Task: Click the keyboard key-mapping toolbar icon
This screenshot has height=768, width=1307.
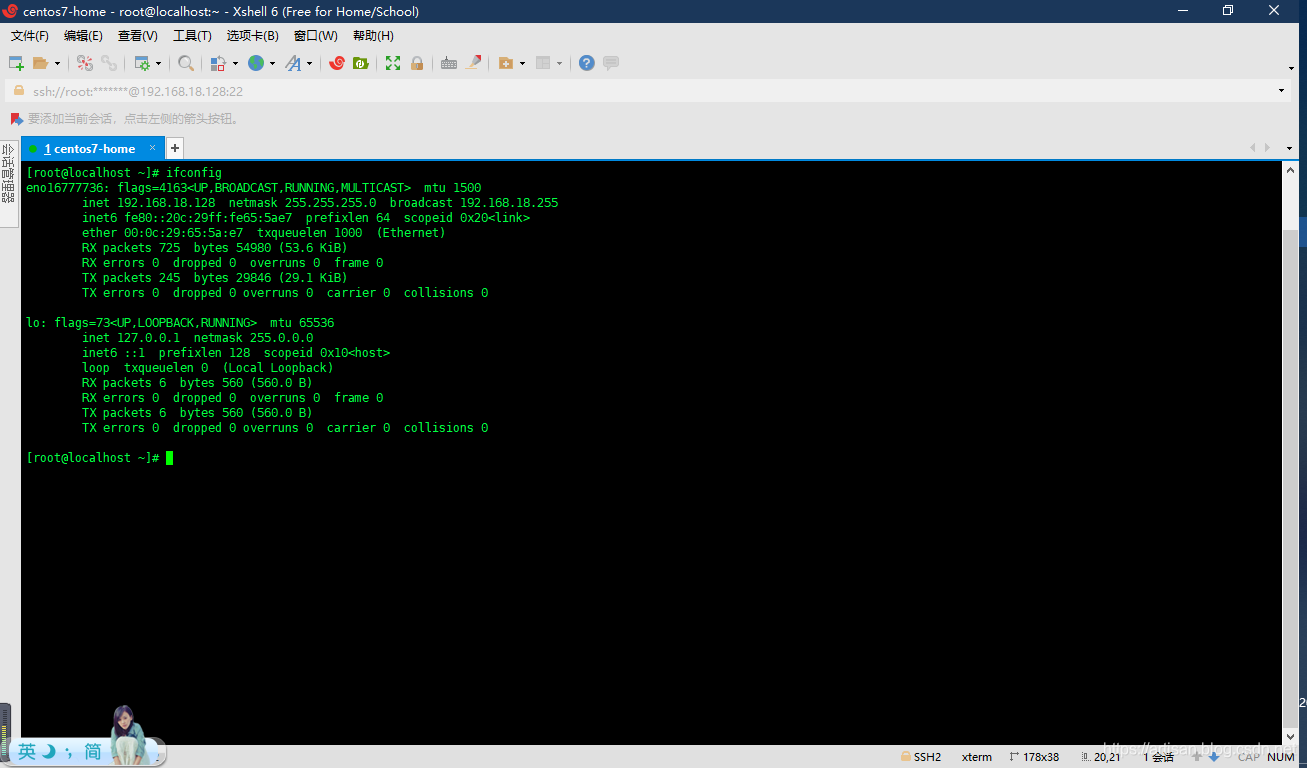Action: 449,63
